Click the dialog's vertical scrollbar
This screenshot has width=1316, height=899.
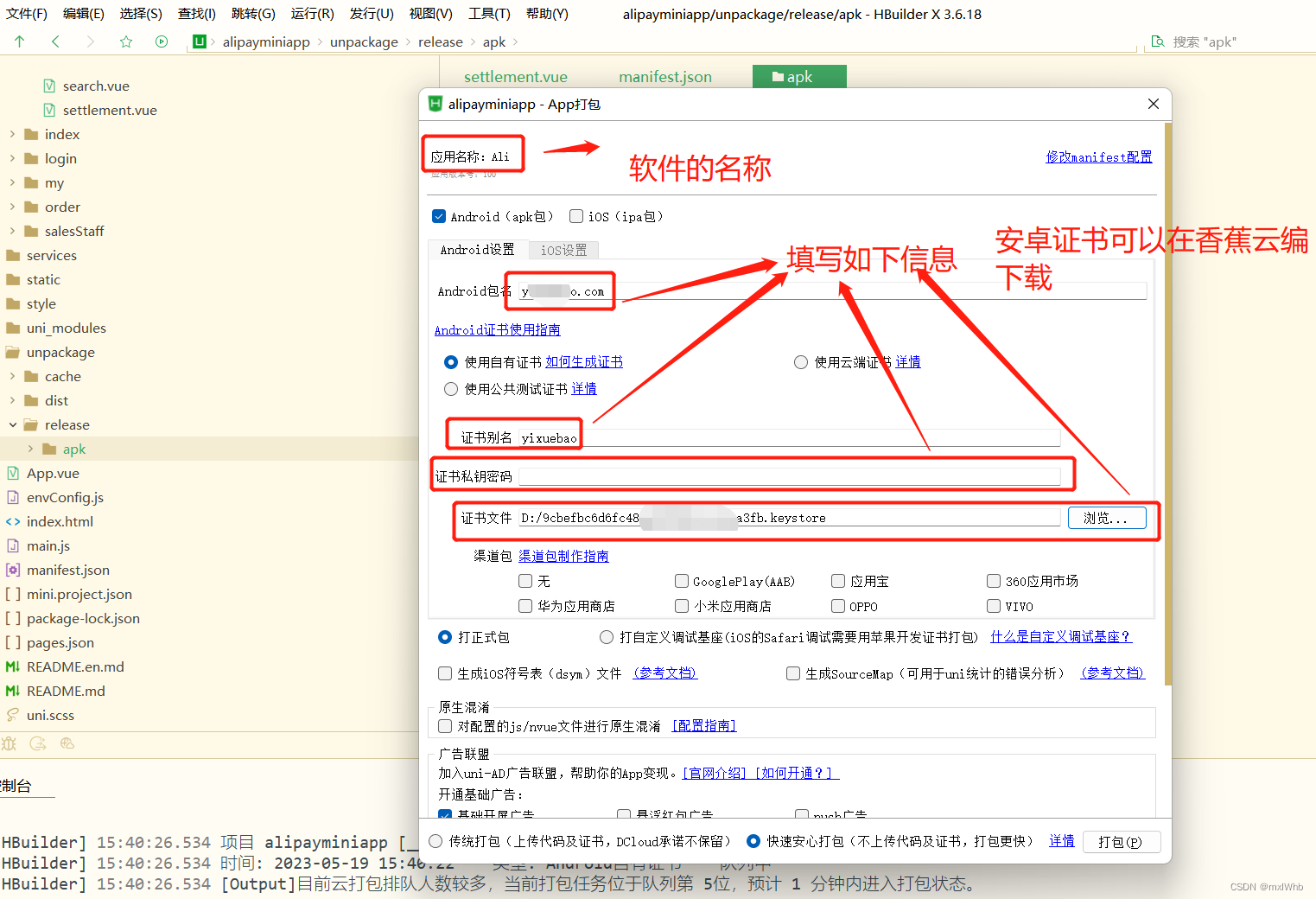(1168, 404)
